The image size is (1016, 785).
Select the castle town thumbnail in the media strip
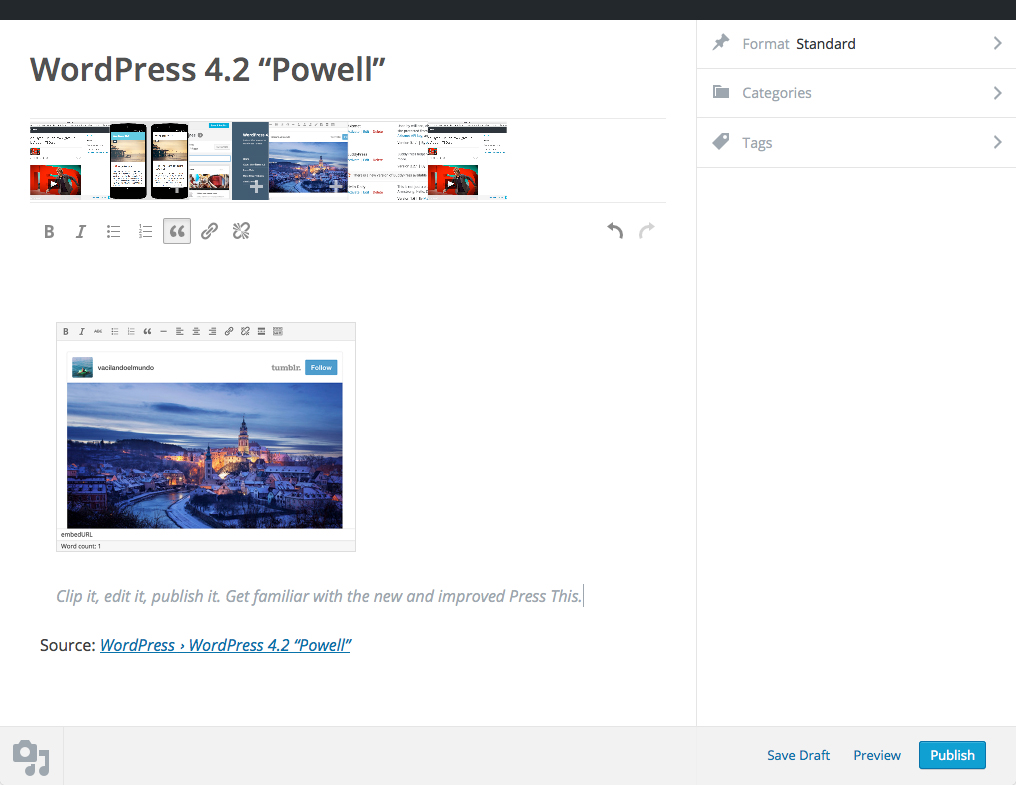pyautogui.click(x=308, y=161)
